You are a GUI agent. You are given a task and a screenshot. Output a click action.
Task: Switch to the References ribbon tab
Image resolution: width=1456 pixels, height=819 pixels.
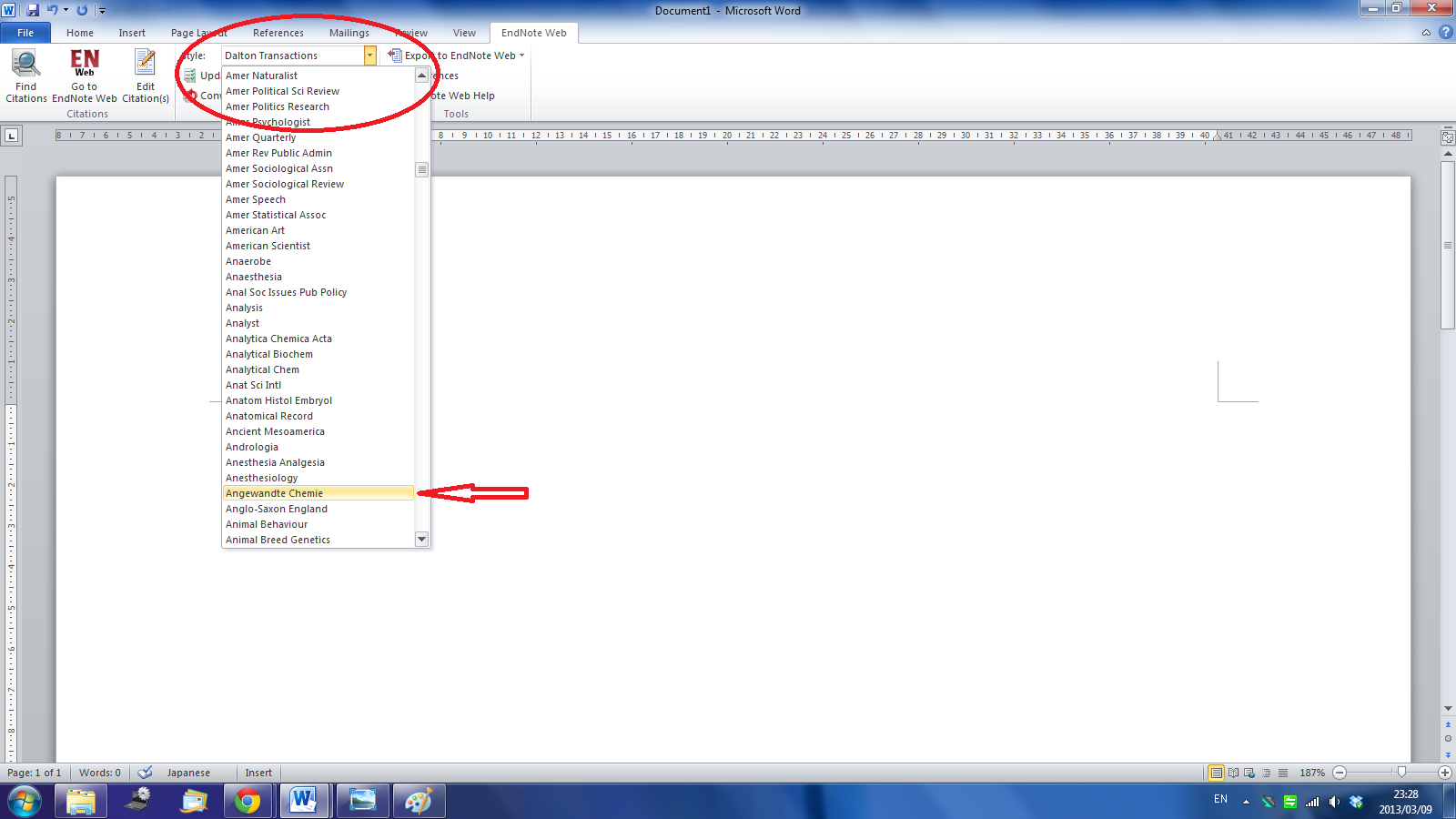(x=278, y=33)
